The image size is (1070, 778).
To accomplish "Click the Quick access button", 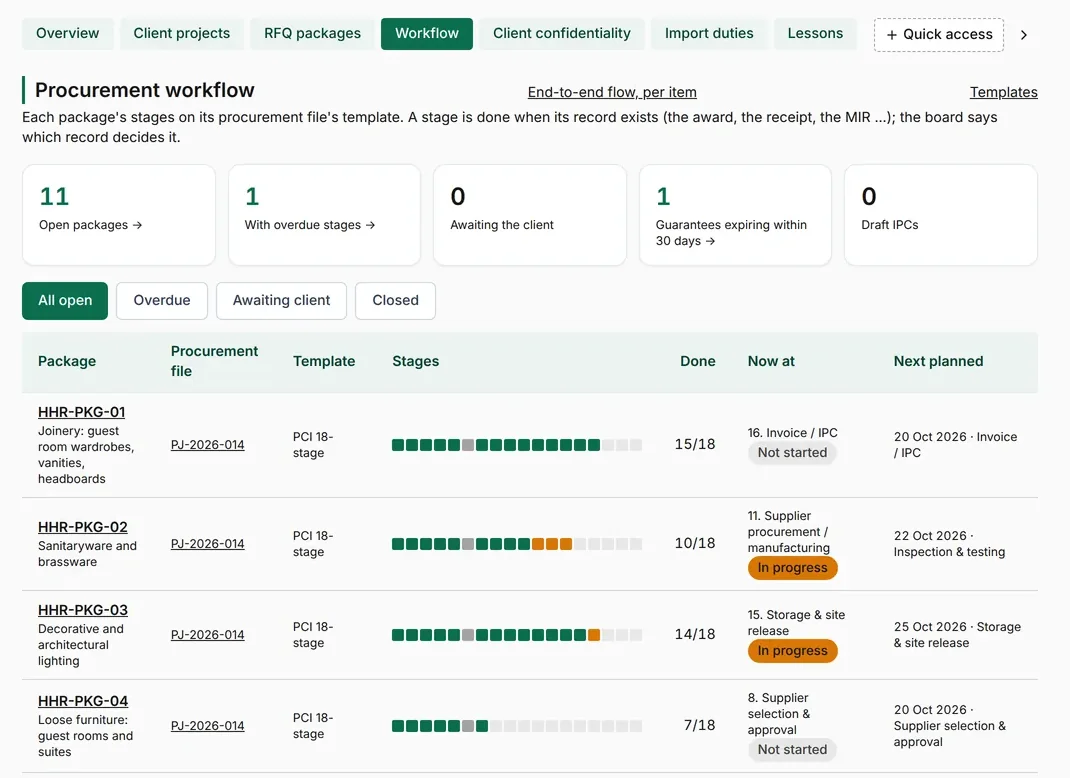I will 939,35.
